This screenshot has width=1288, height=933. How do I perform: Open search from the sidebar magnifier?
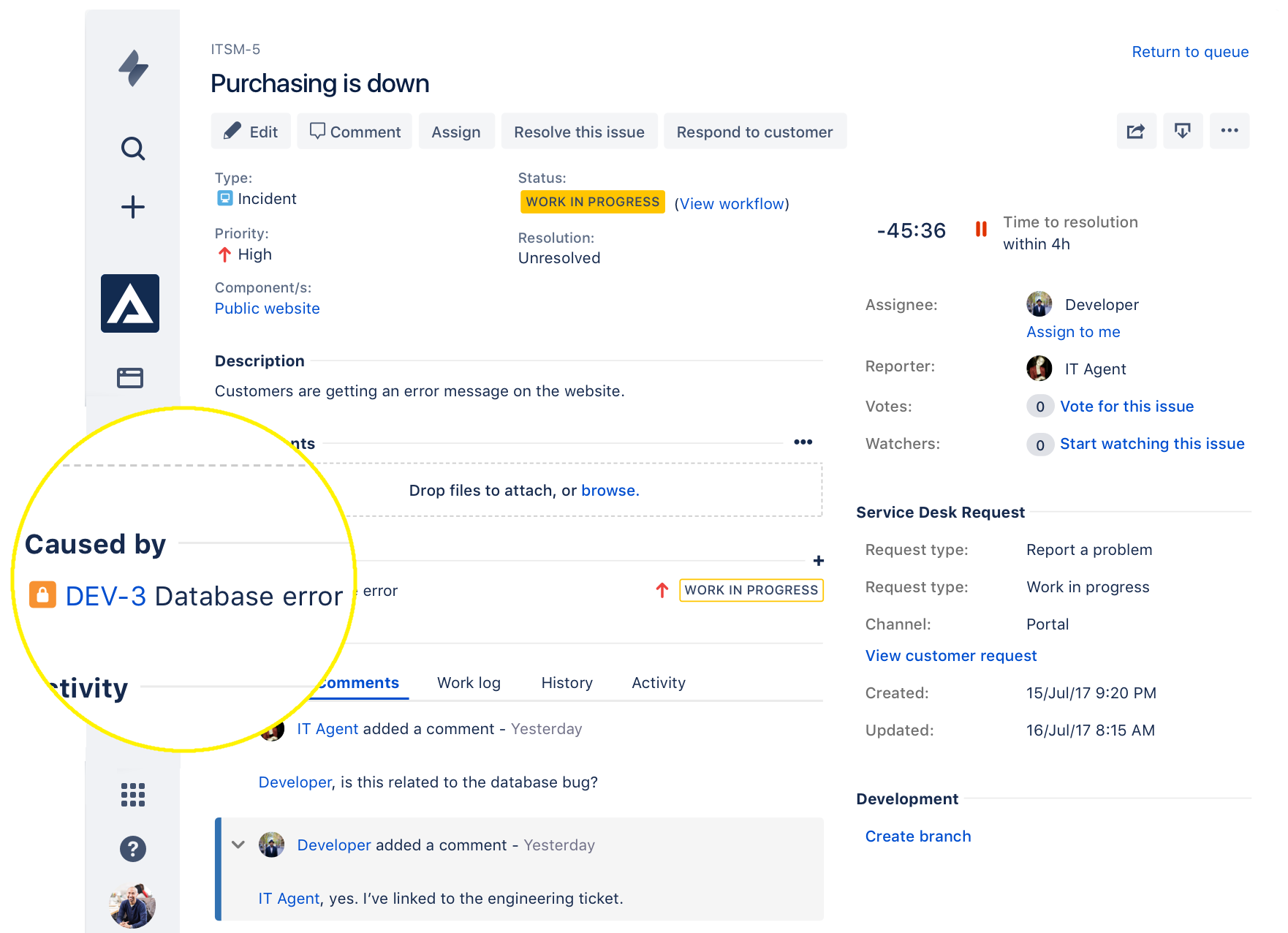point(133,148)
